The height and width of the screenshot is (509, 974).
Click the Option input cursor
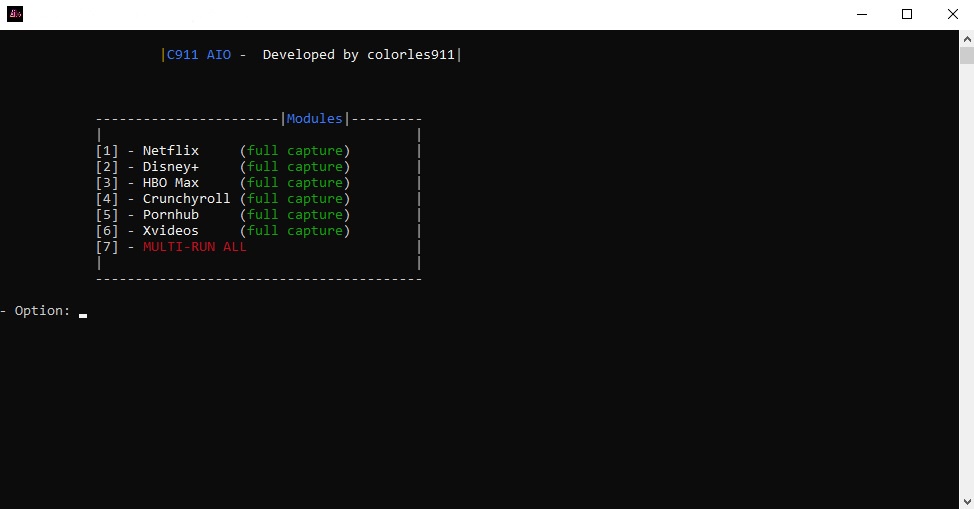tap(83, 315)
